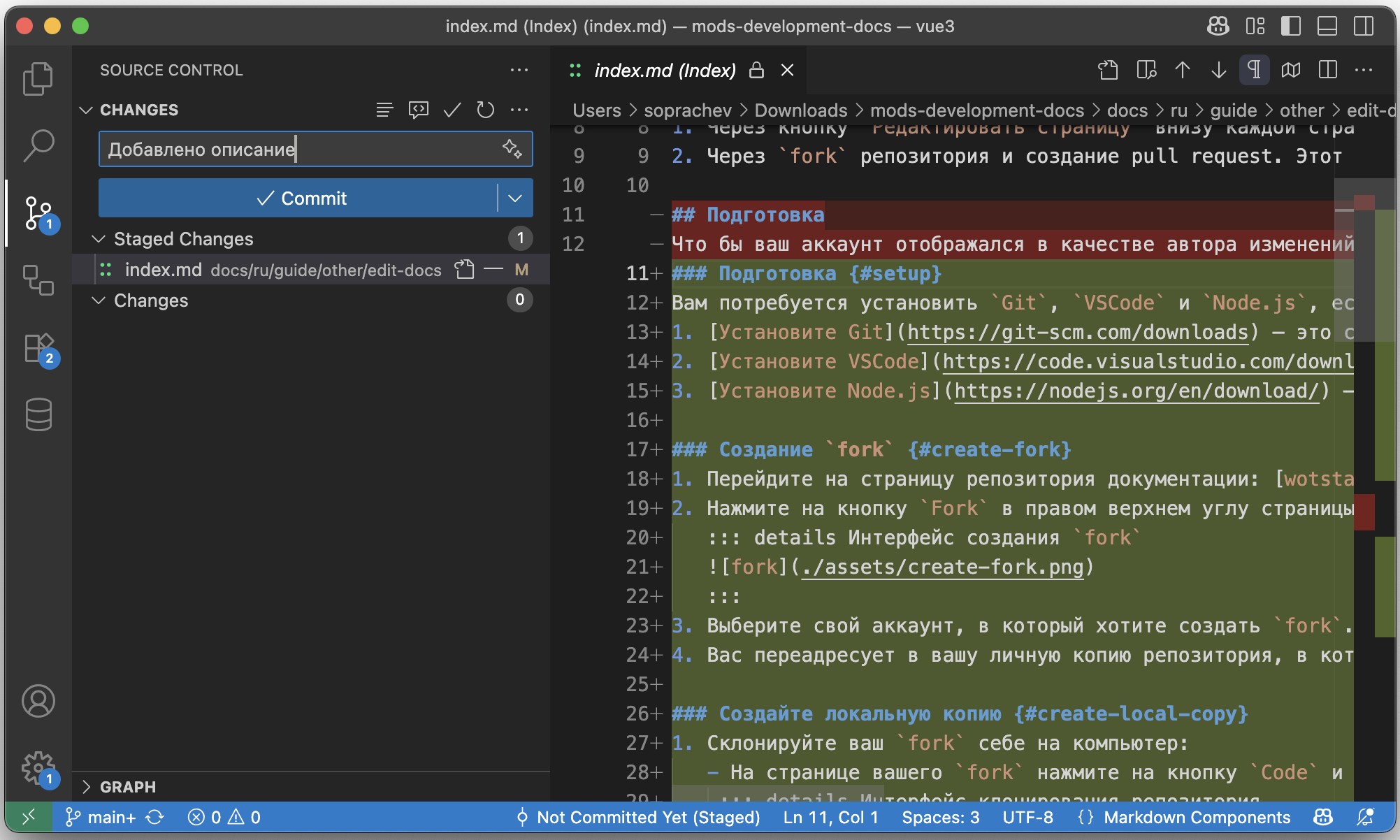Toggle primary sidebar visibility in title bar

point(1290,27)
